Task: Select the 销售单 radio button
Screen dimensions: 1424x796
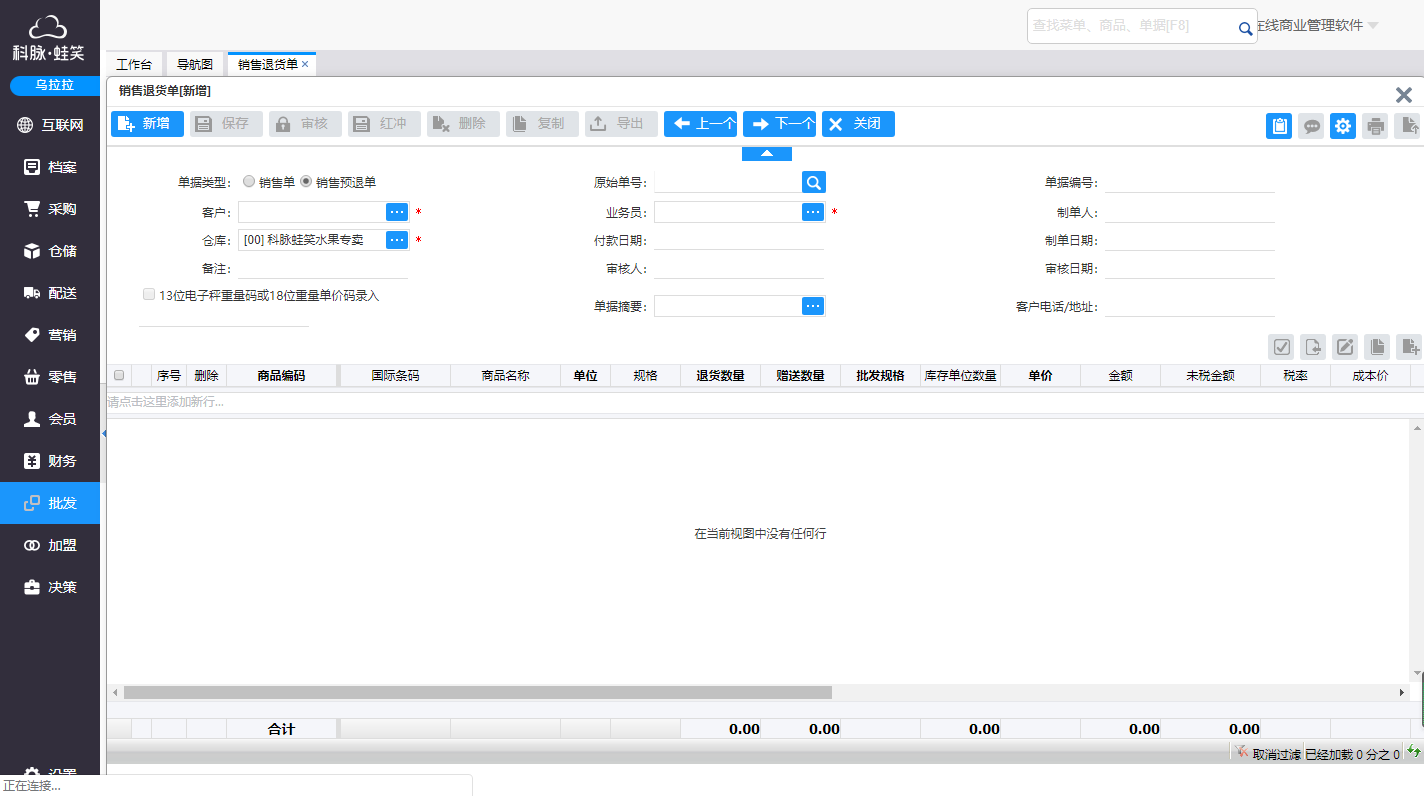Action: [249, 182]
